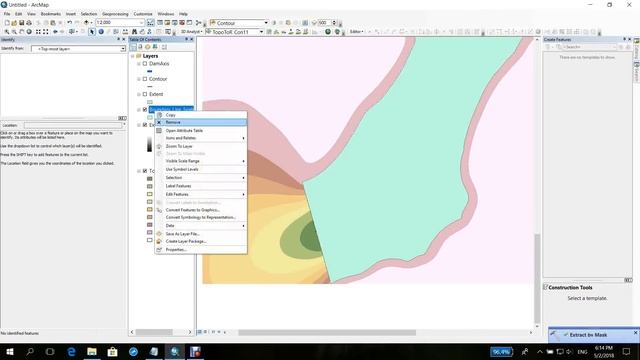Open the Geoprocessing menu
This screenshot has width=640, height=360.
[x=115, y=14]
